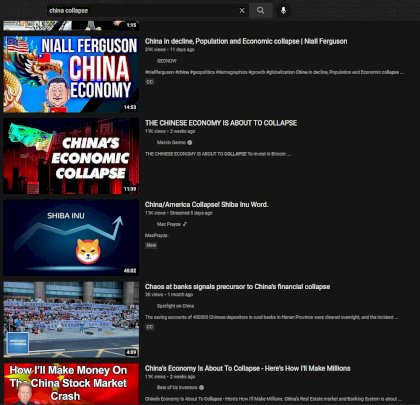Click the search box containing "china collapse"

[143, 11]
